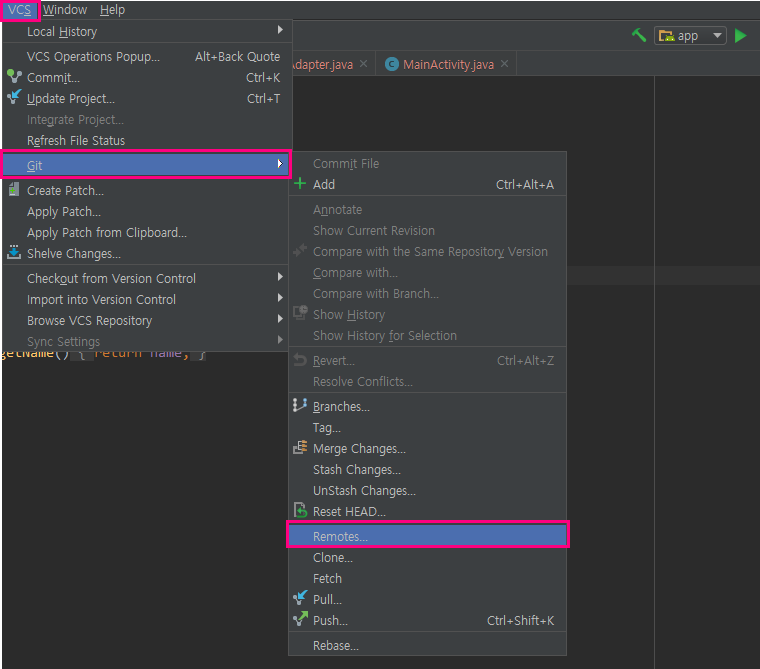The image size is (760, 669).
Task: Choose Pull... in Git submenu
Action: (x=428, y=599)
